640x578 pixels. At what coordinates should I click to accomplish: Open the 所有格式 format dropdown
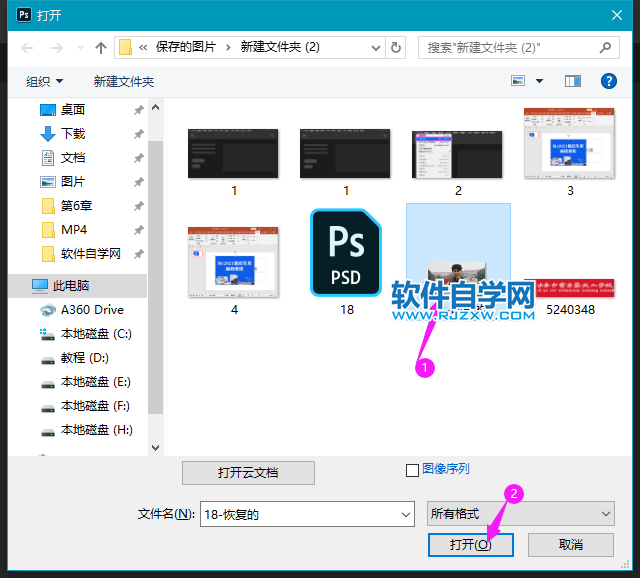click(x=521, y=514)
